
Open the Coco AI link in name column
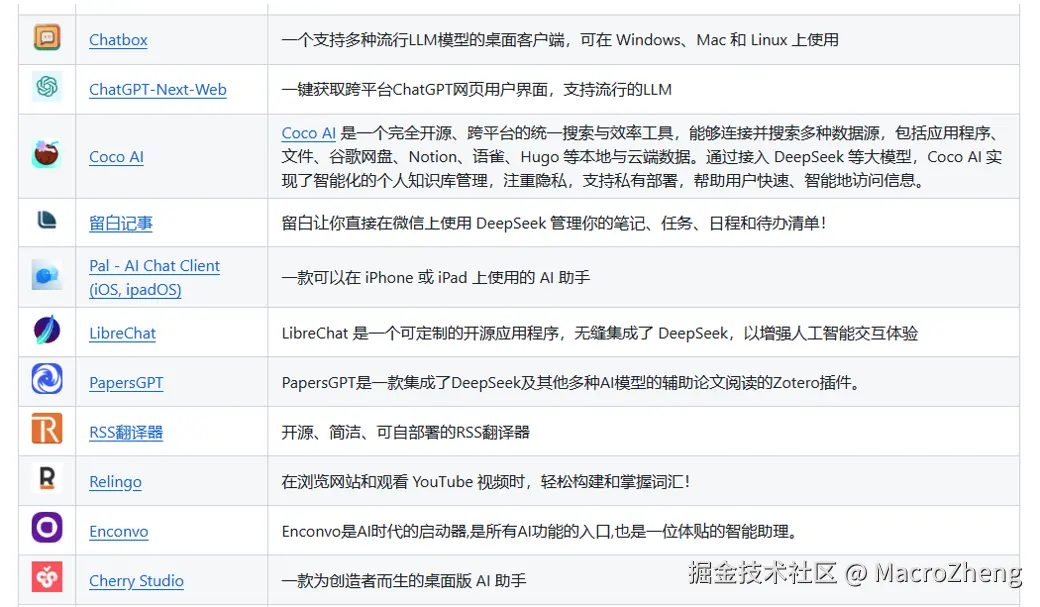tap(116, 157)
